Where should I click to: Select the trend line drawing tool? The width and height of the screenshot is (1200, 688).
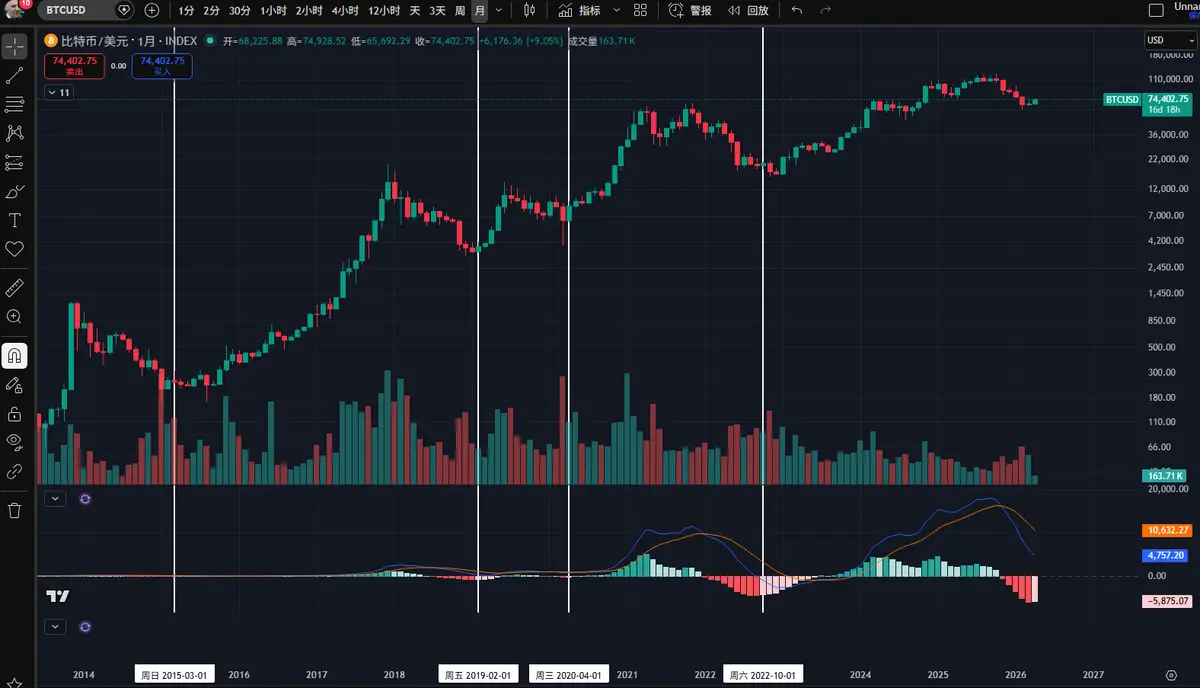(x=15, y=75)
